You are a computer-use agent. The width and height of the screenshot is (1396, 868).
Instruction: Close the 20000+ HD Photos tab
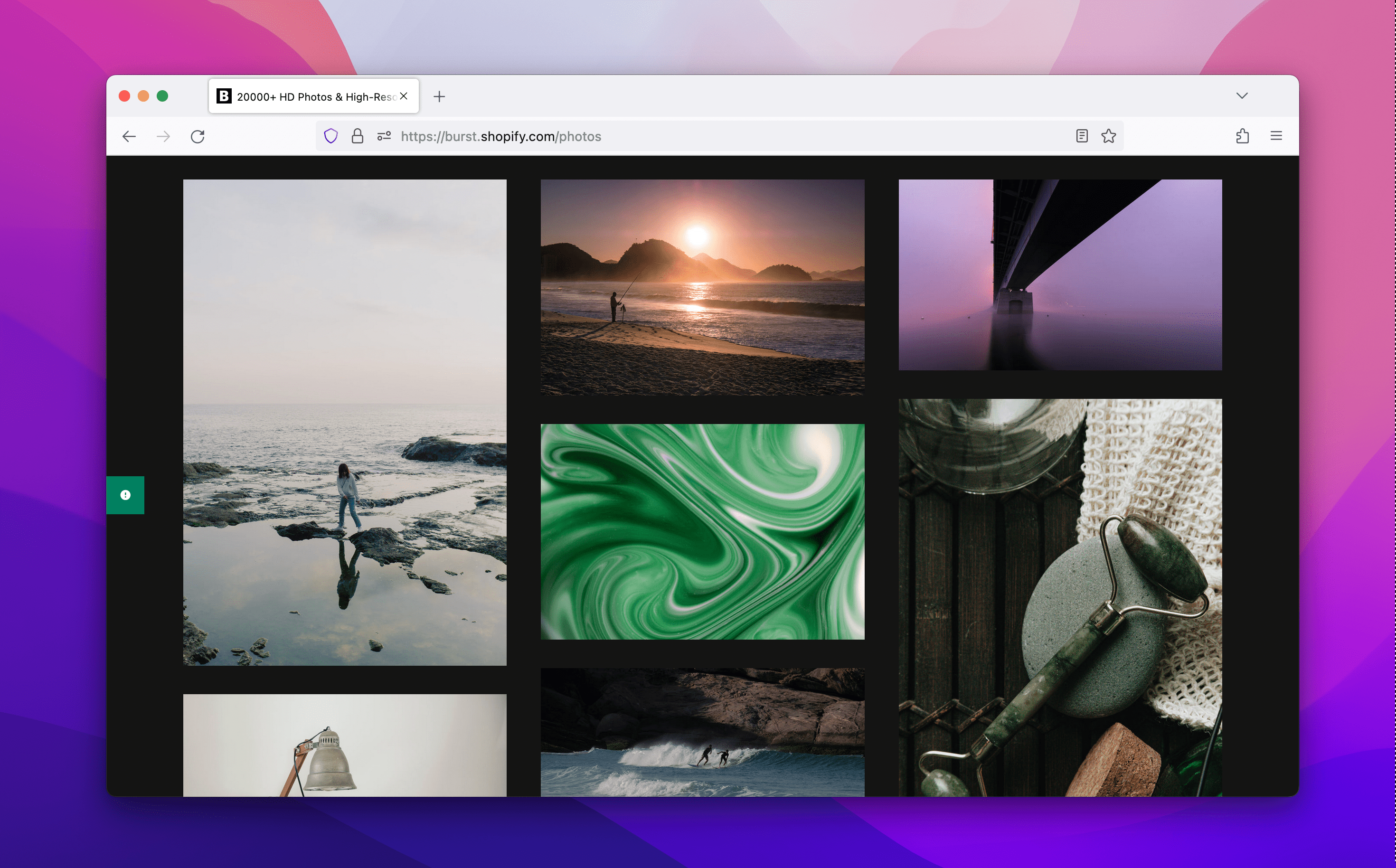404,96
